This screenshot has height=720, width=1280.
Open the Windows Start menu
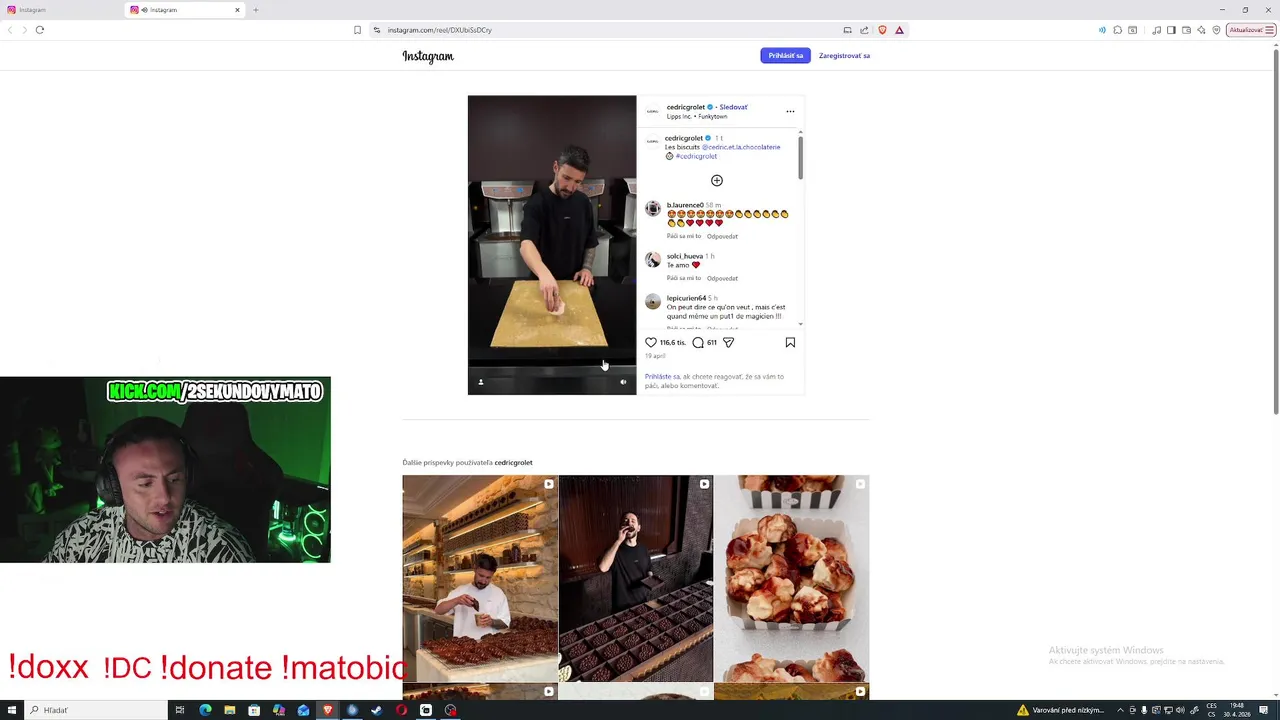(x=10, y=710)
